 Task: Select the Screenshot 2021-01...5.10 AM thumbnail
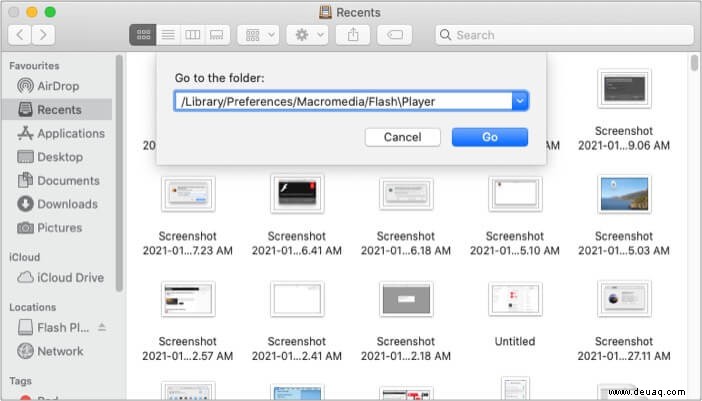(515, 194)
